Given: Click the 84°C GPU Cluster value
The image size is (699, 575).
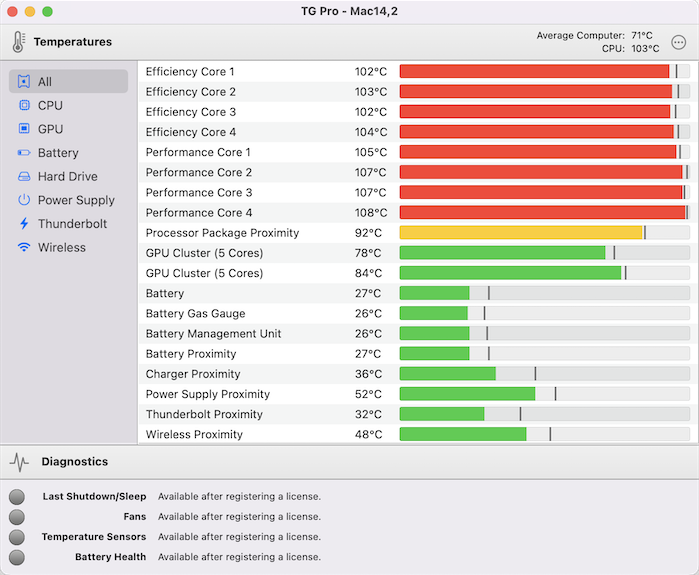Looking at the screenshot, I should click(368, 273).
